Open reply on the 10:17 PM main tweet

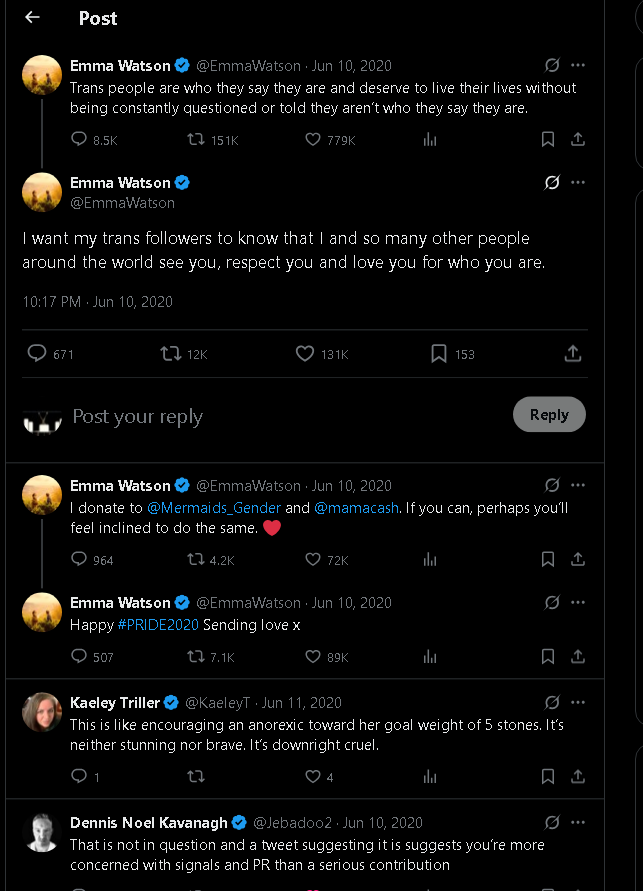[x=37, y=353]
